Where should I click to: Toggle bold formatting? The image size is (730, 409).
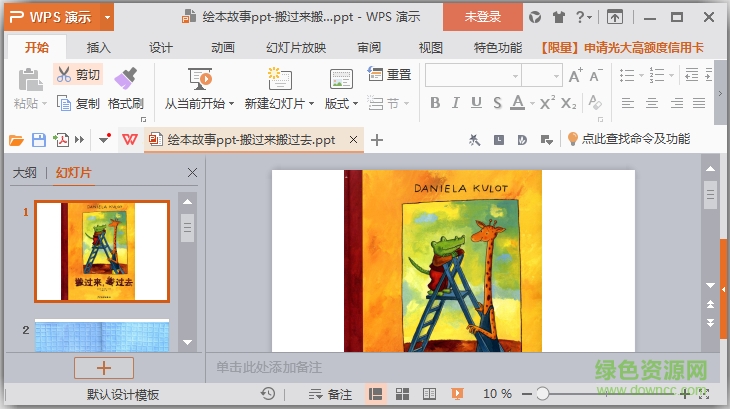435,103
